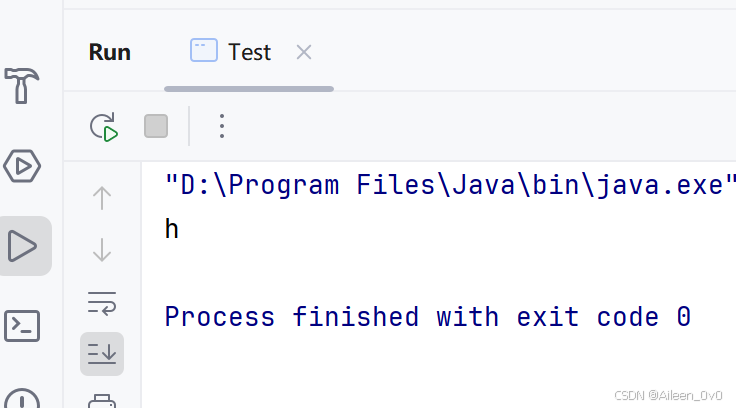The width and height of the screenshot is (736, 408).
Task: Toggle soft-wrap for console output
Action: [102, 303]
